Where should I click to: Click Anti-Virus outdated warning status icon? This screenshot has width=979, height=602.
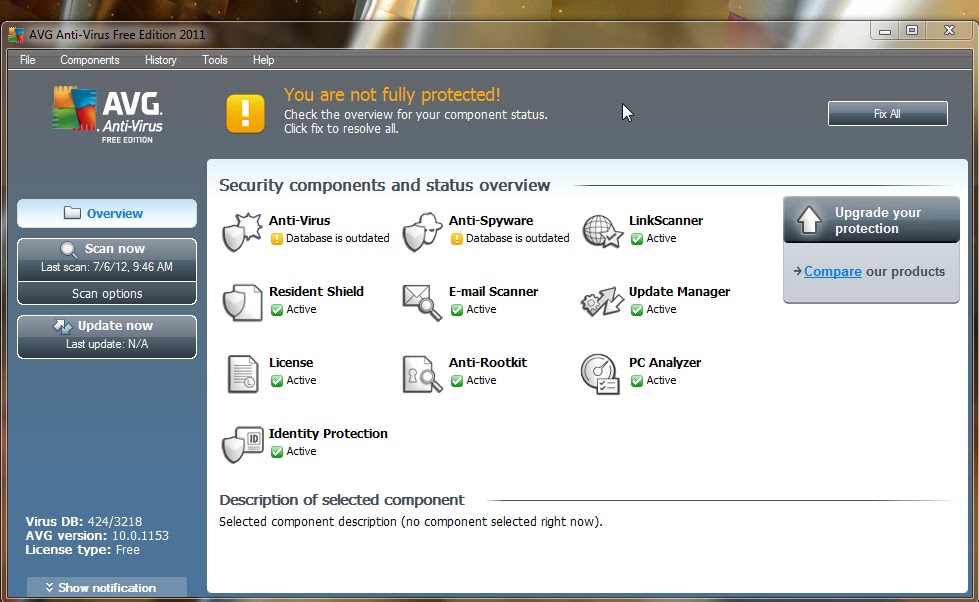pos(277,239)
